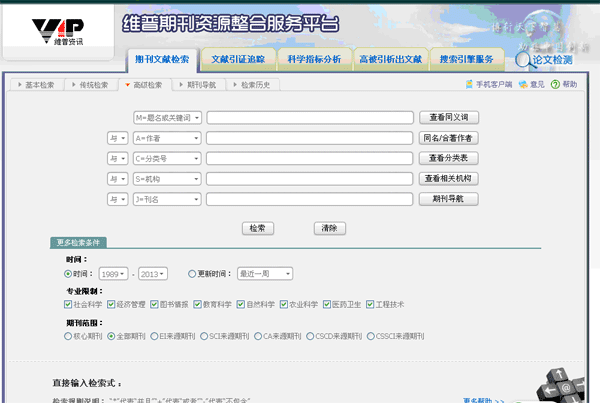Image resolution: width=600 pixels, height=403 pixels.
Task: Click the 机构 search text field
Action: tap(310, 179)
